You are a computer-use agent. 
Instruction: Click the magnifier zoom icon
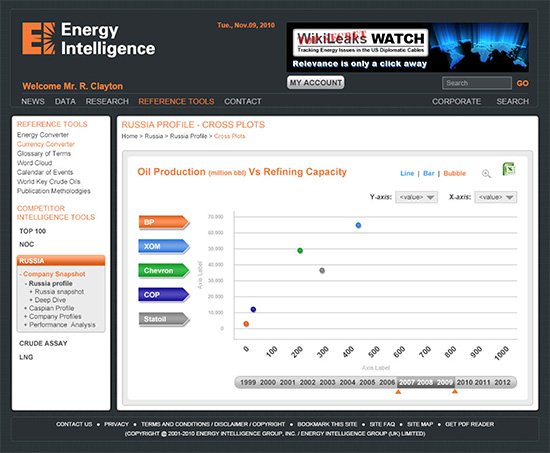486,173
